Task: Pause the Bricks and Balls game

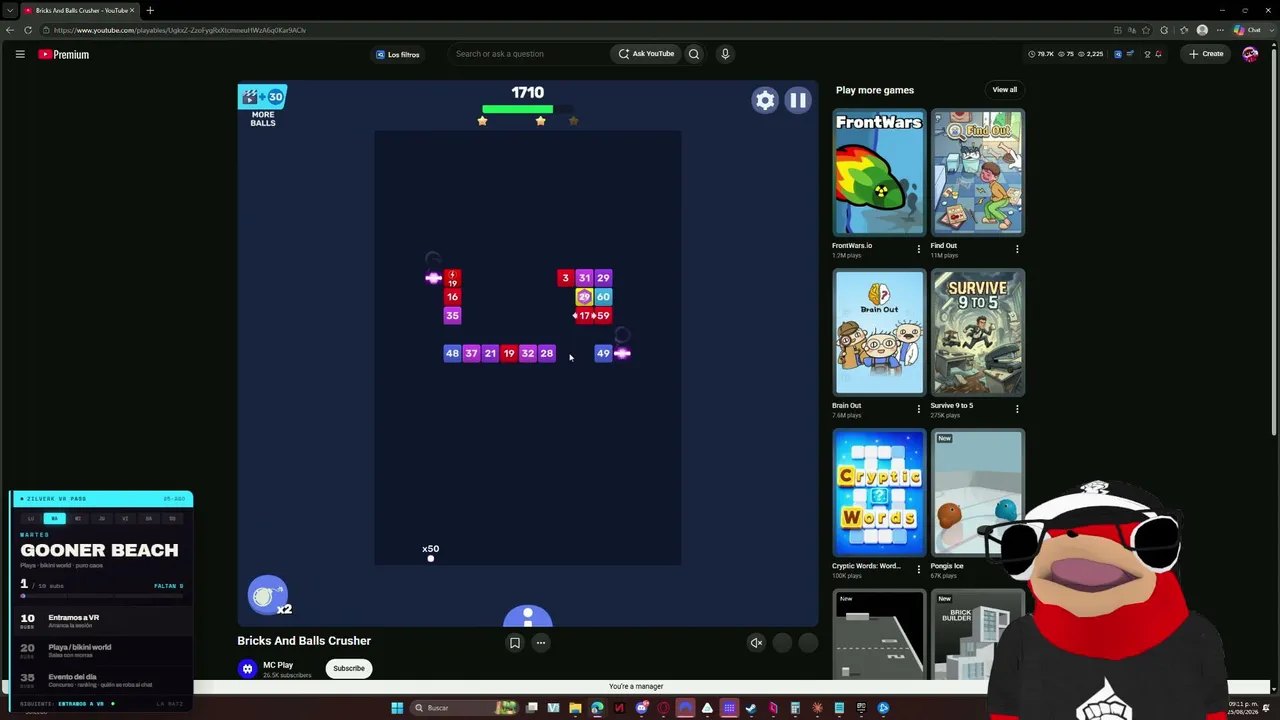Action: point(798,100)
